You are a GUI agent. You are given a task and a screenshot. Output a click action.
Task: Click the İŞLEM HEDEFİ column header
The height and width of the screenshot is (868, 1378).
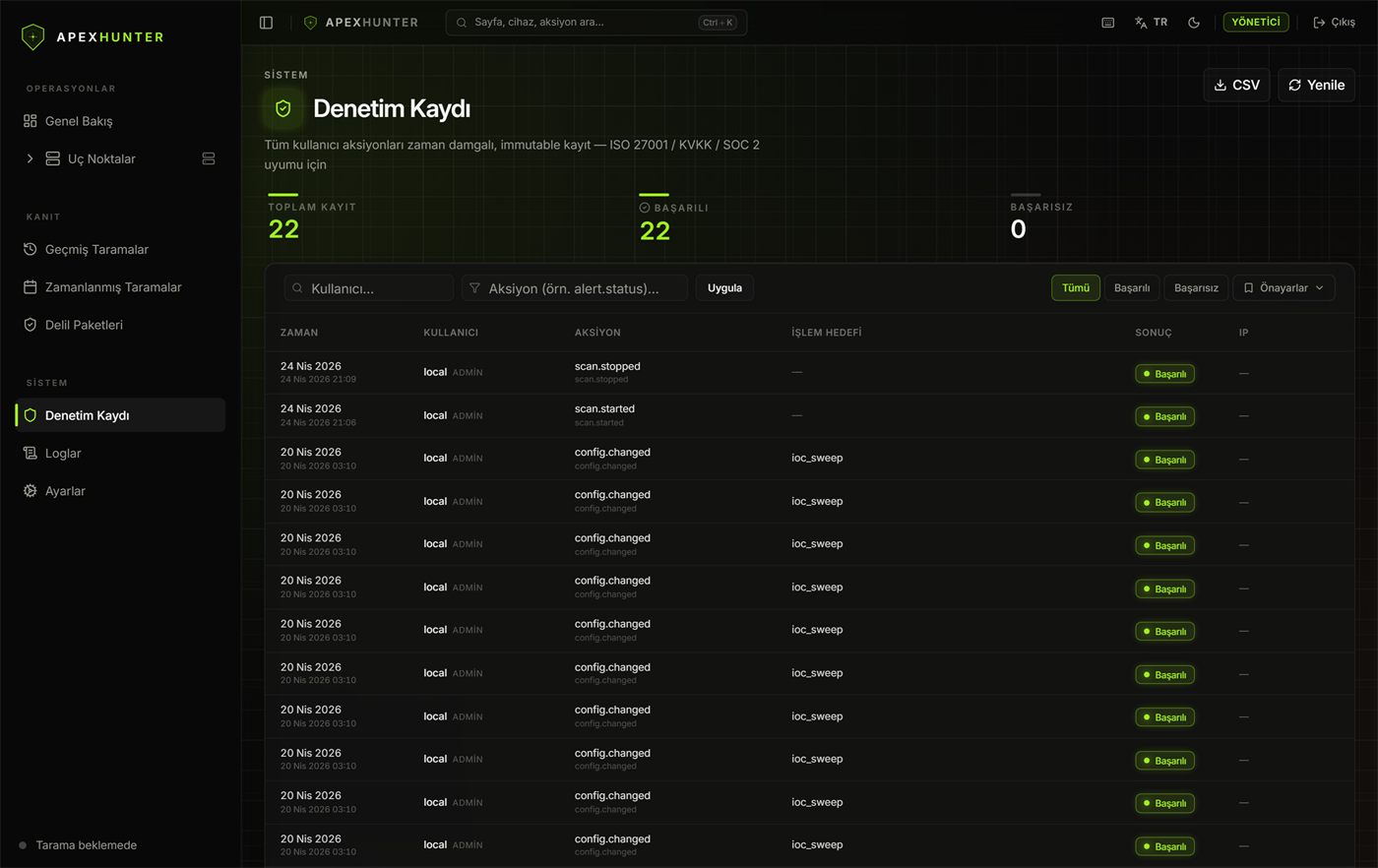point(827,333)
